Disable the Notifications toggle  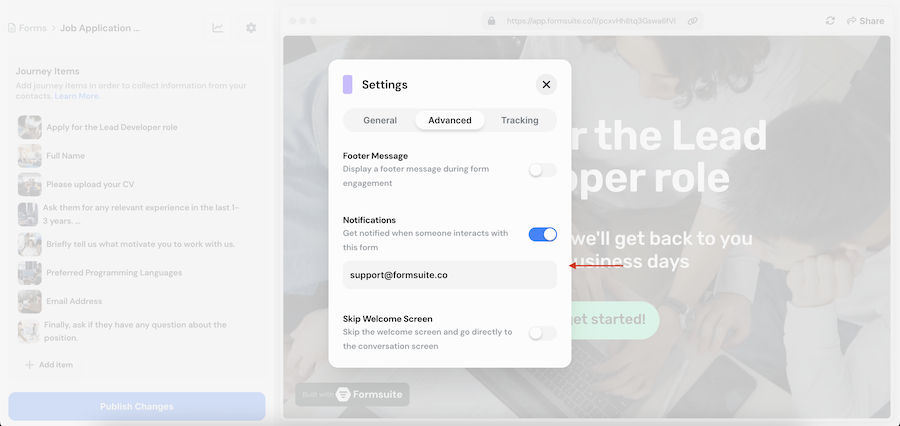(542, 234)
